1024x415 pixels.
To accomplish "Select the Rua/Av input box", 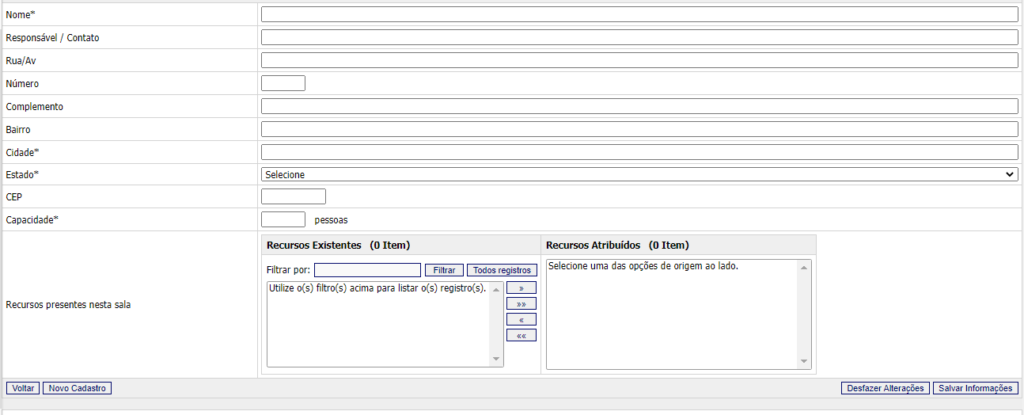I will [639, 60].
